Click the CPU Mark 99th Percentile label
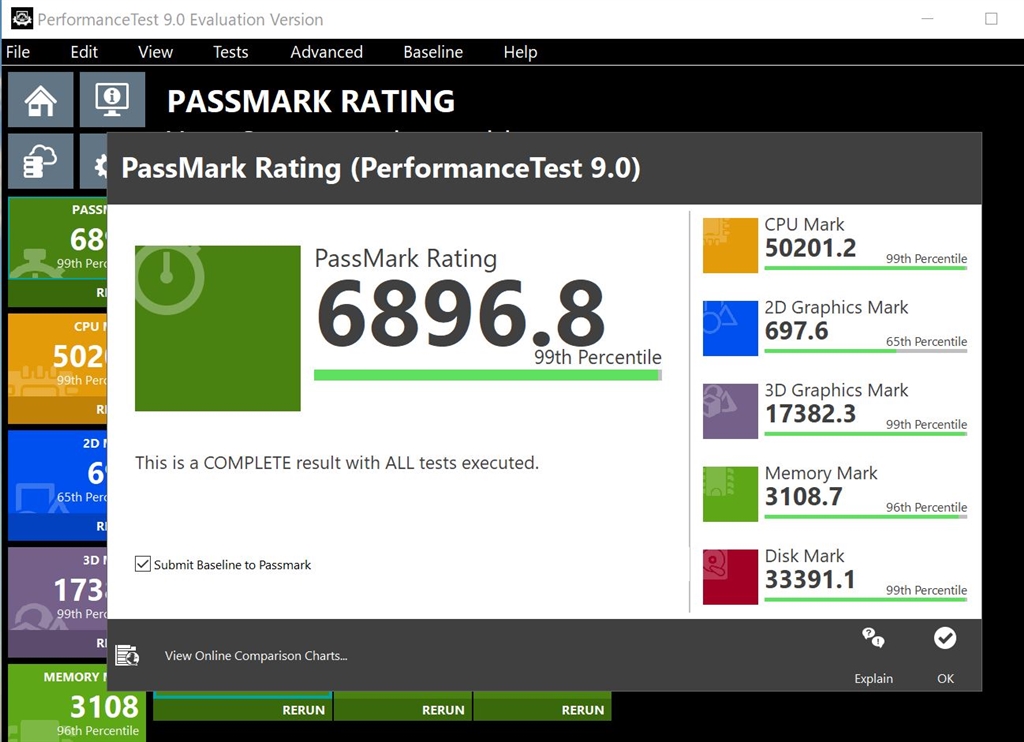 click(x=926, y=259)
